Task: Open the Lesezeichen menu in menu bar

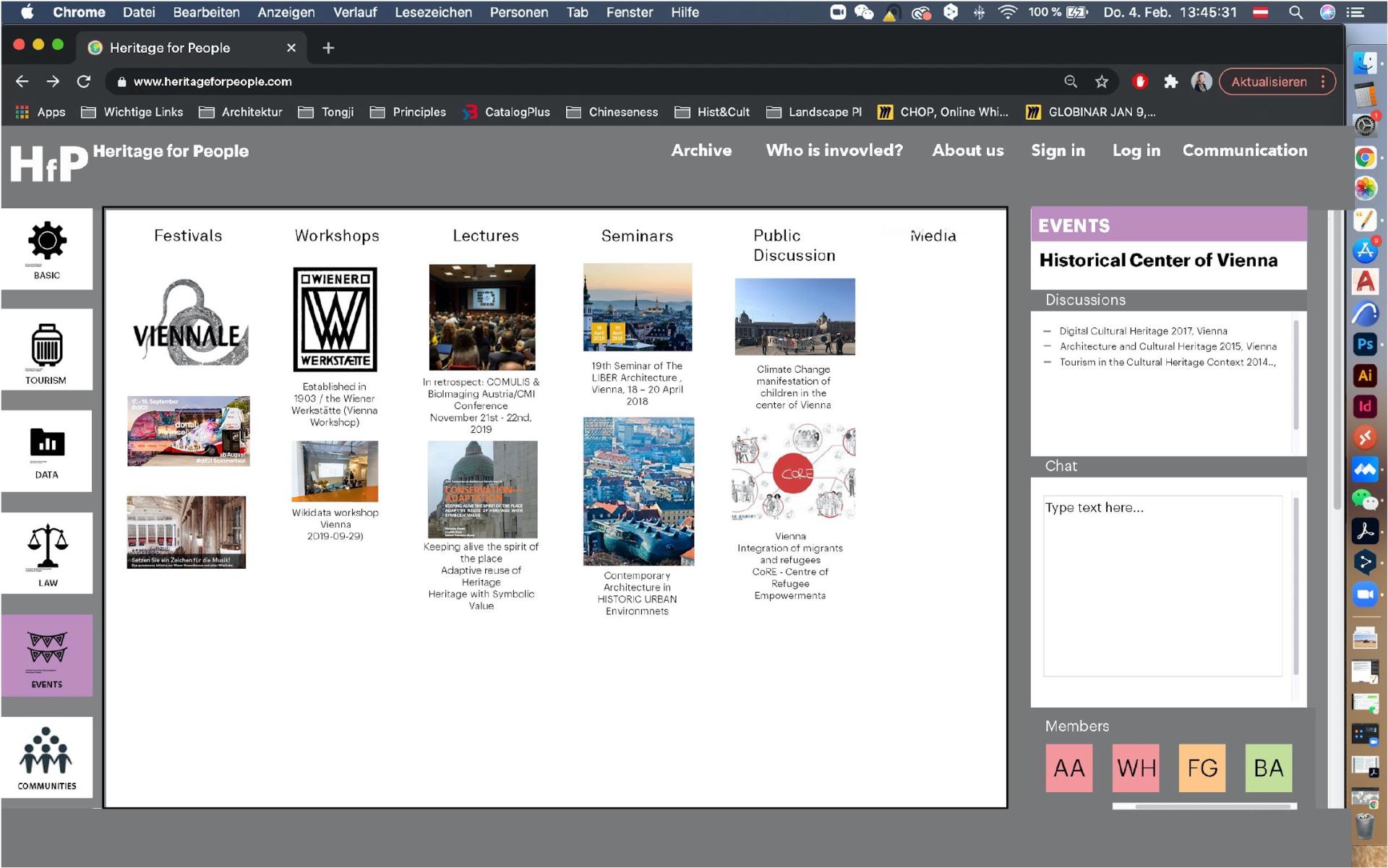Action: click(x=432, y=12)
